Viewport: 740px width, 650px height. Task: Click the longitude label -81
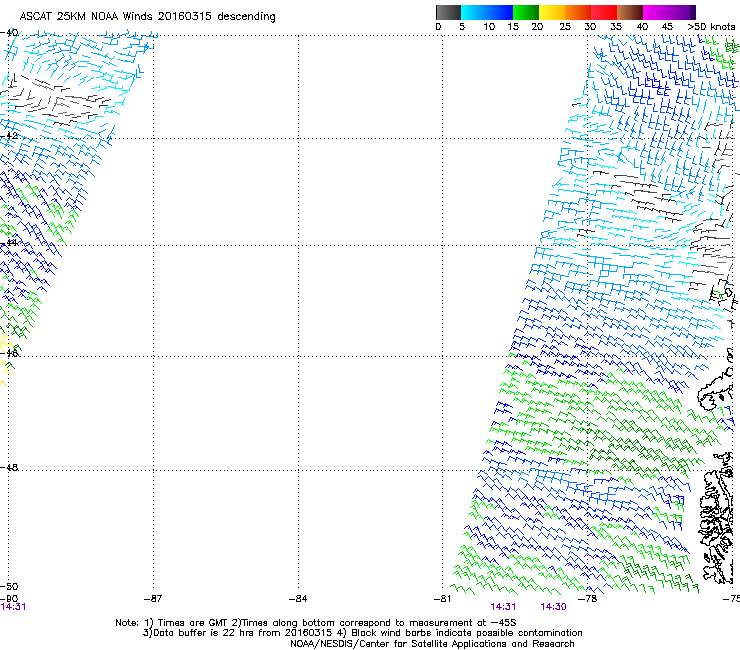[442, 599]
